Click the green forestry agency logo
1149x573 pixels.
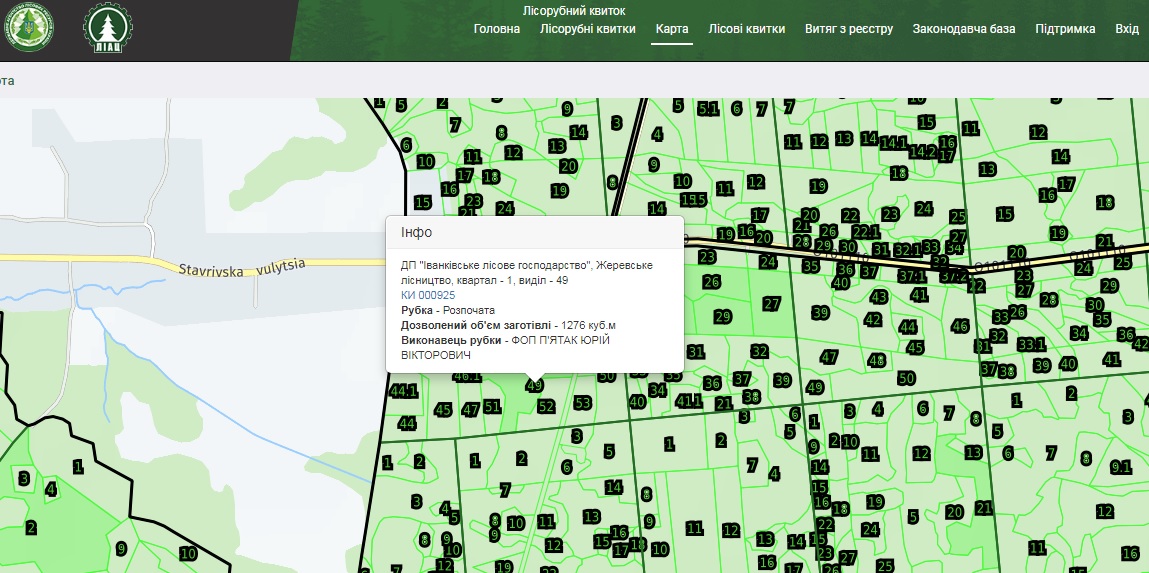[x=29, y=29]
